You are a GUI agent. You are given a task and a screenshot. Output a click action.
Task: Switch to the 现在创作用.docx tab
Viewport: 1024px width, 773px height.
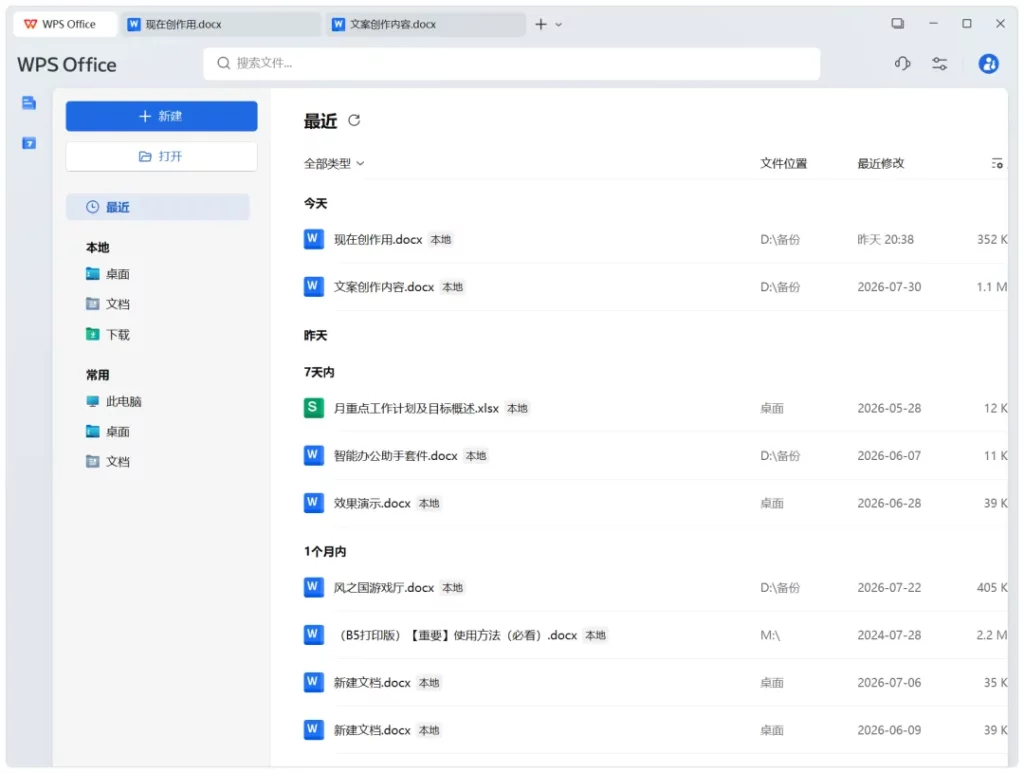219,24
